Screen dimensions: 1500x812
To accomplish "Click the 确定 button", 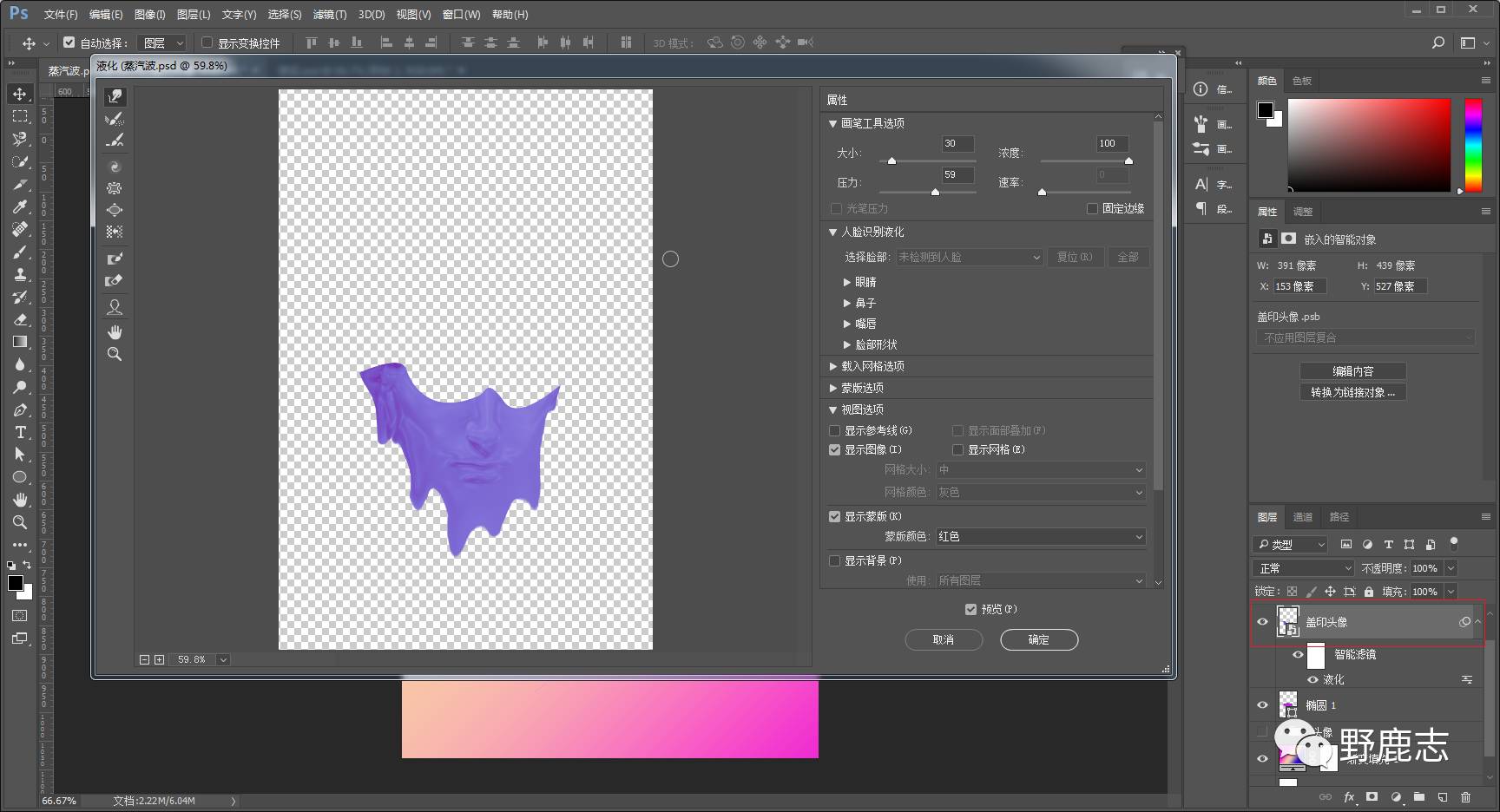I will point(1039,639).
